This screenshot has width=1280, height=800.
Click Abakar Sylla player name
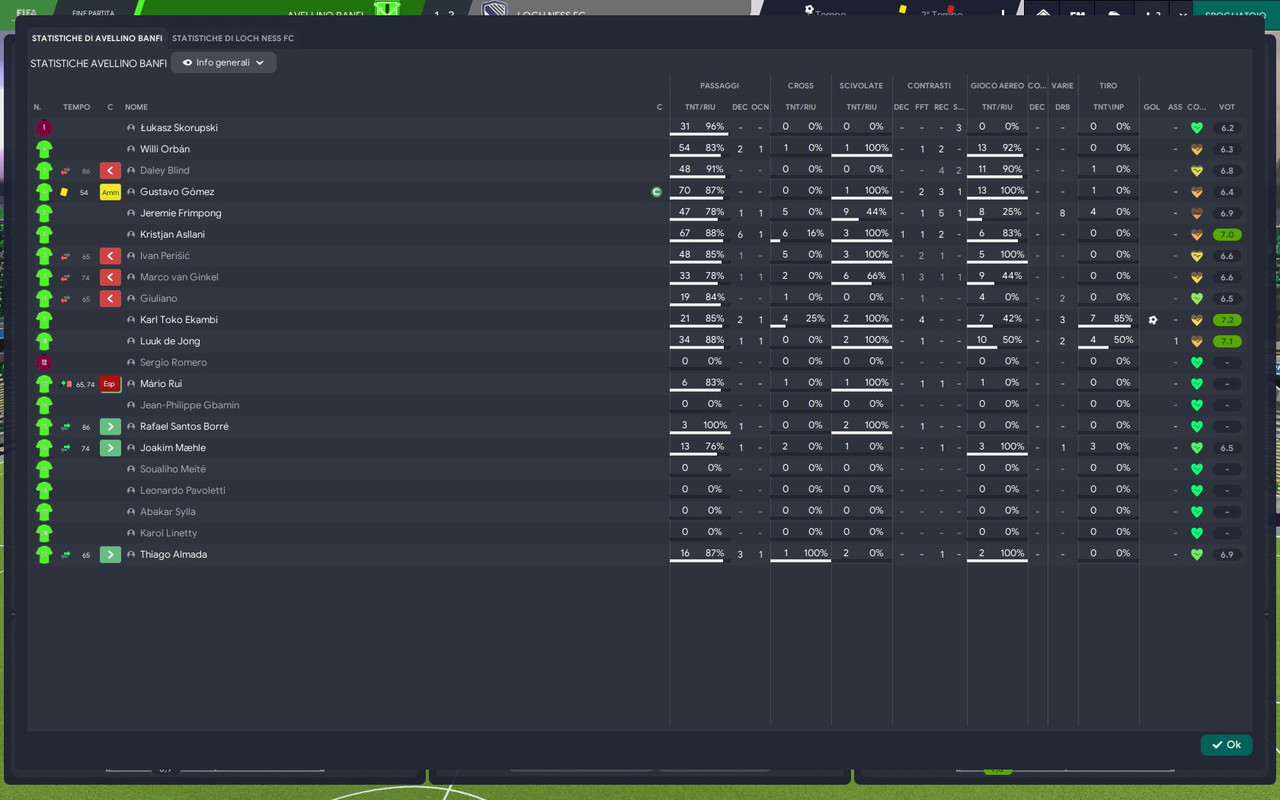coord(168,512)
